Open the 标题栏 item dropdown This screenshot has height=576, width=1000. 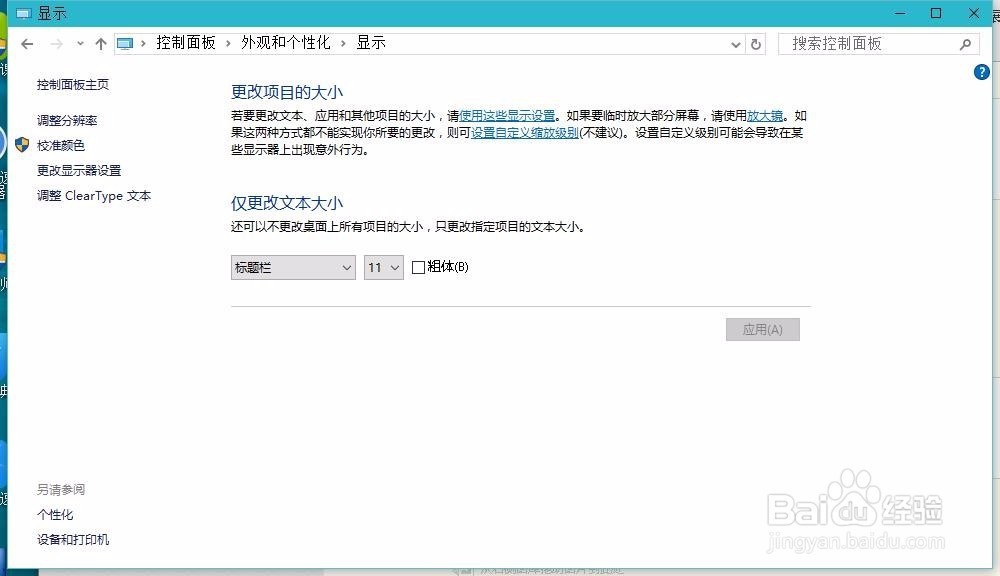pyautogui.click(x=293, y=267)
